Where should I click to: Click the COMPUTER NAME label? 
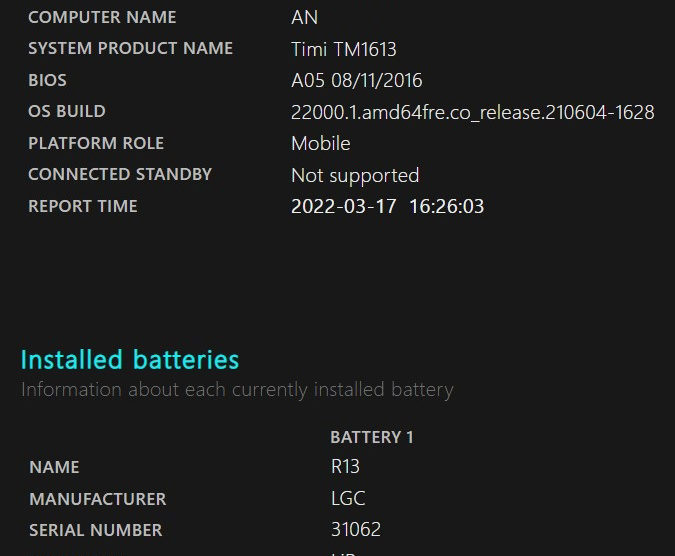point(102,17)
